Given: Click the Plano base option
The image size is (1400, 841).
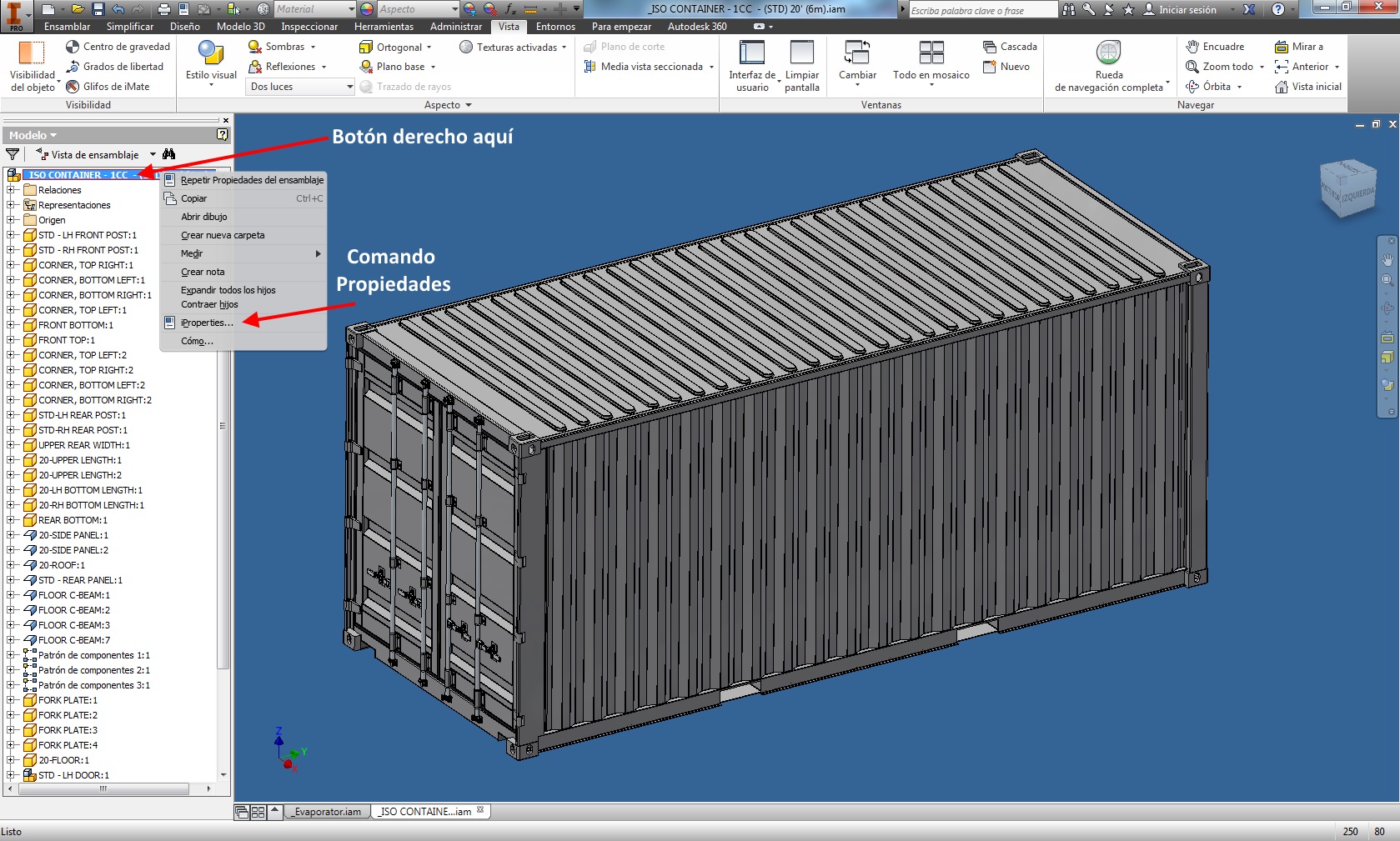Looking at the screenshot, I should click(x=398, y=67).
